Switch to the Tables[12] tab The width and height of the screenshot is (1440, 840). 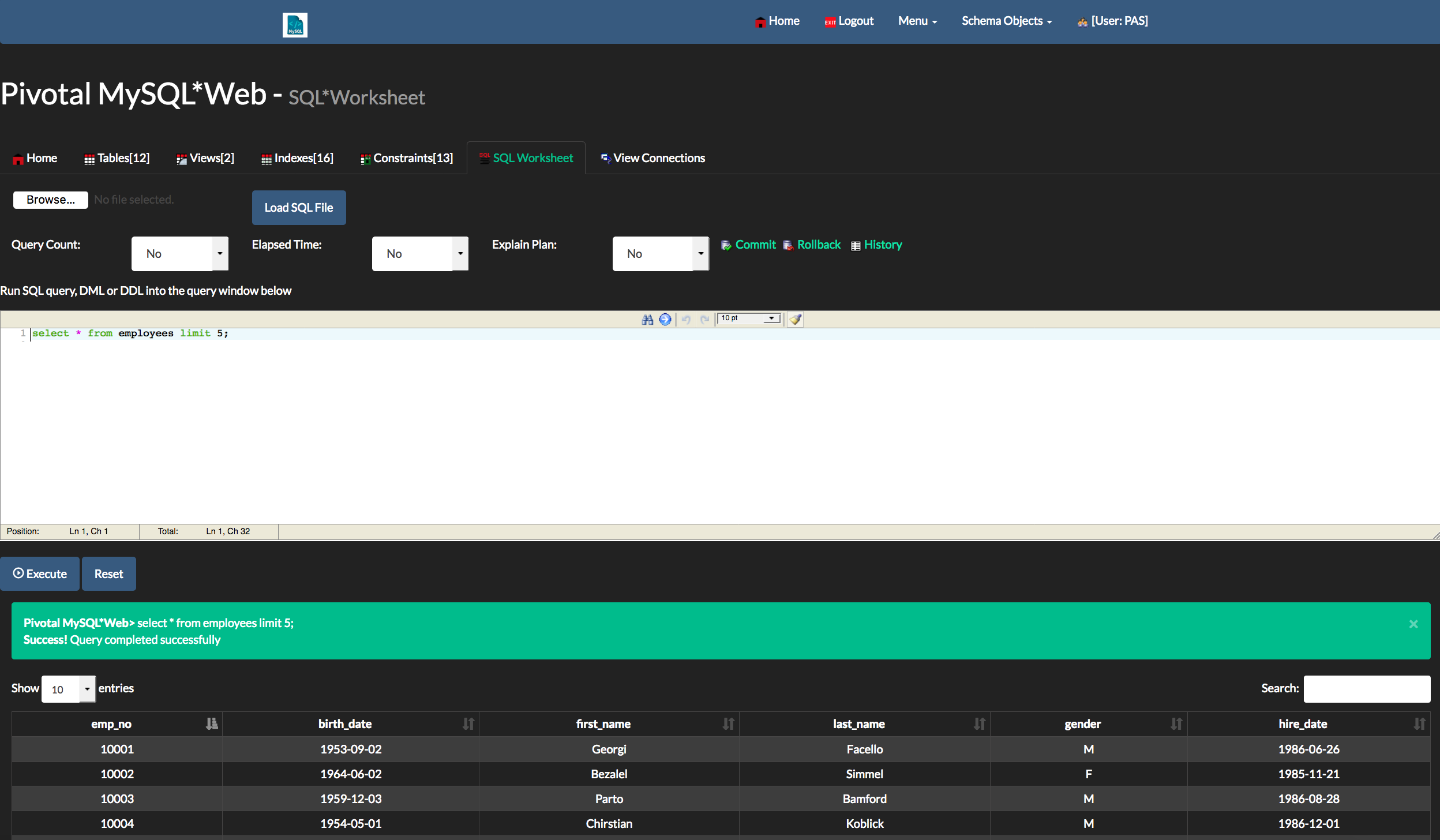(117, 158)
